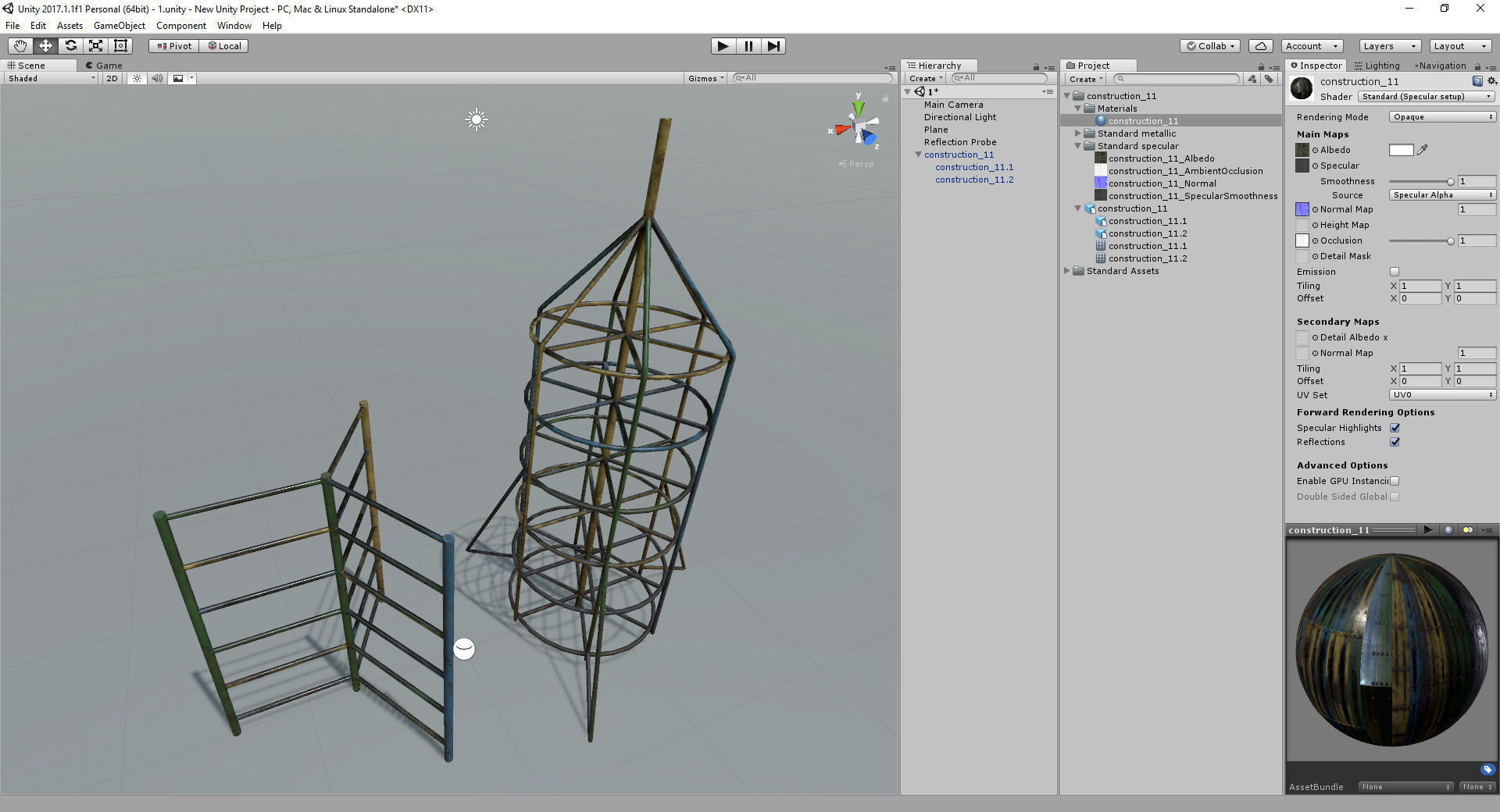
Task: Expand the Standard Assets folder
Action: coord(1066,271)
